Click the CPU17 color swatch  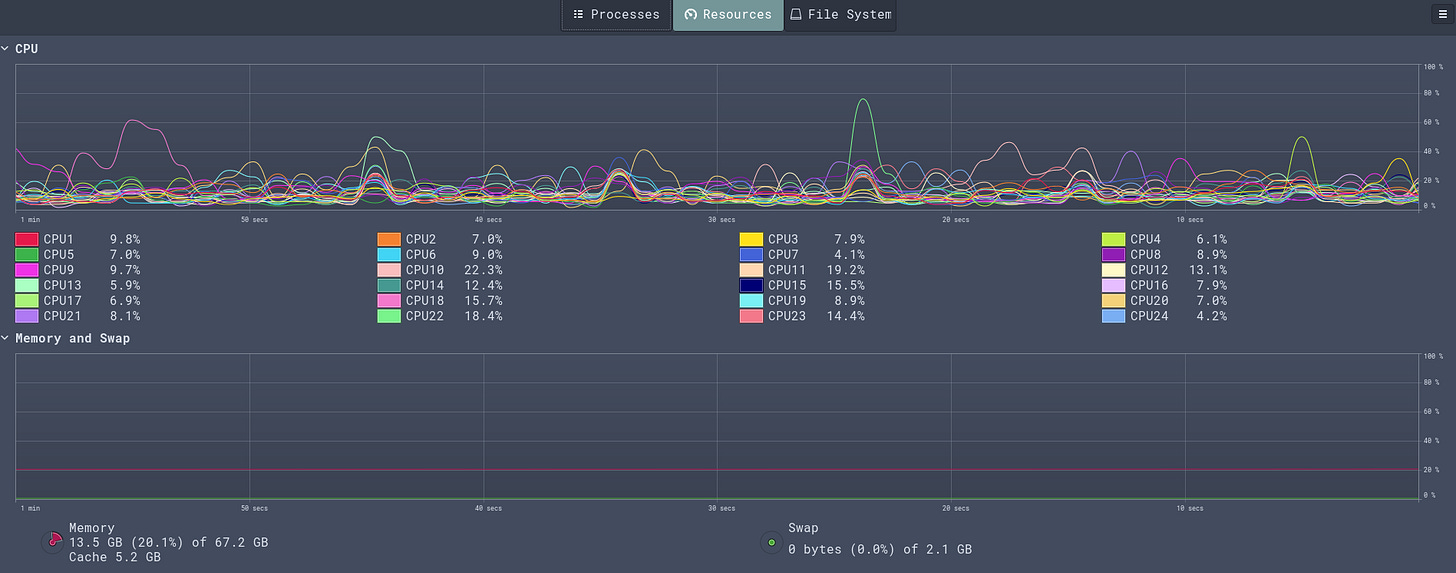27,300
